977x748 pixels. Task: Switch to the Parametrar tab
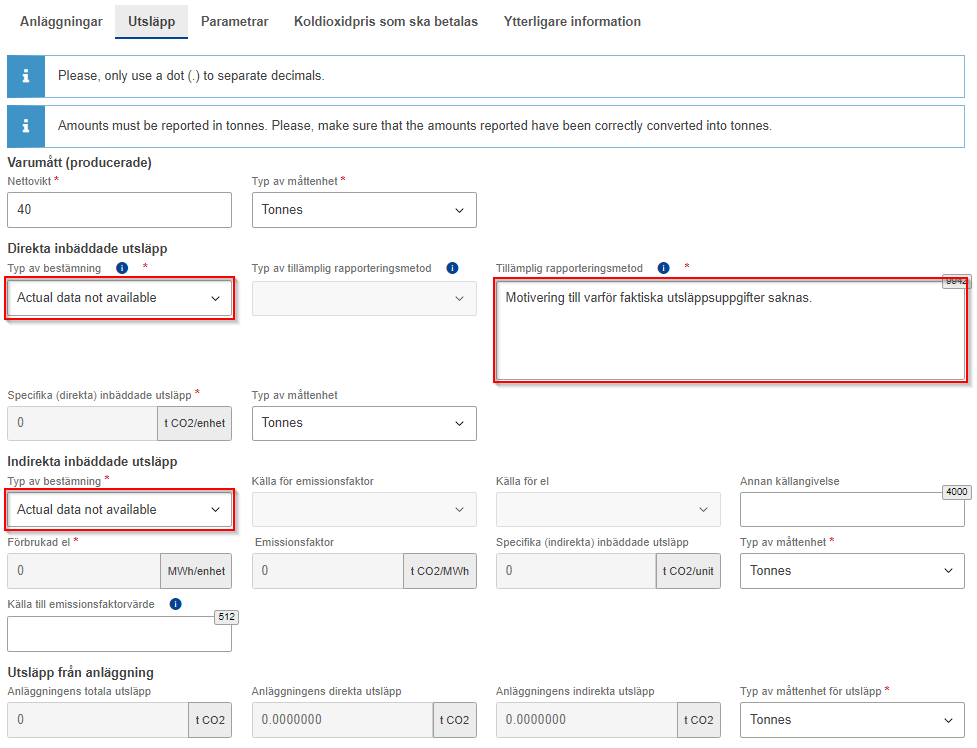(x=234, y=21)
